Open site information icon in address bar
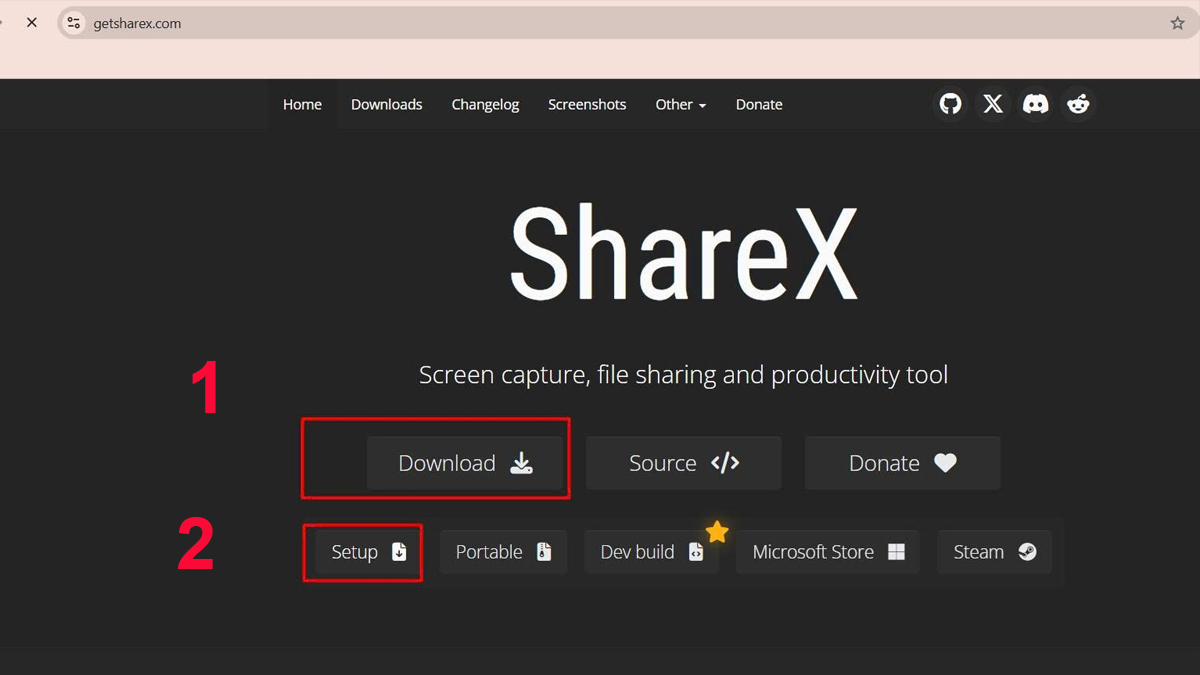The image size is (1200, 675). pos(73,23)
